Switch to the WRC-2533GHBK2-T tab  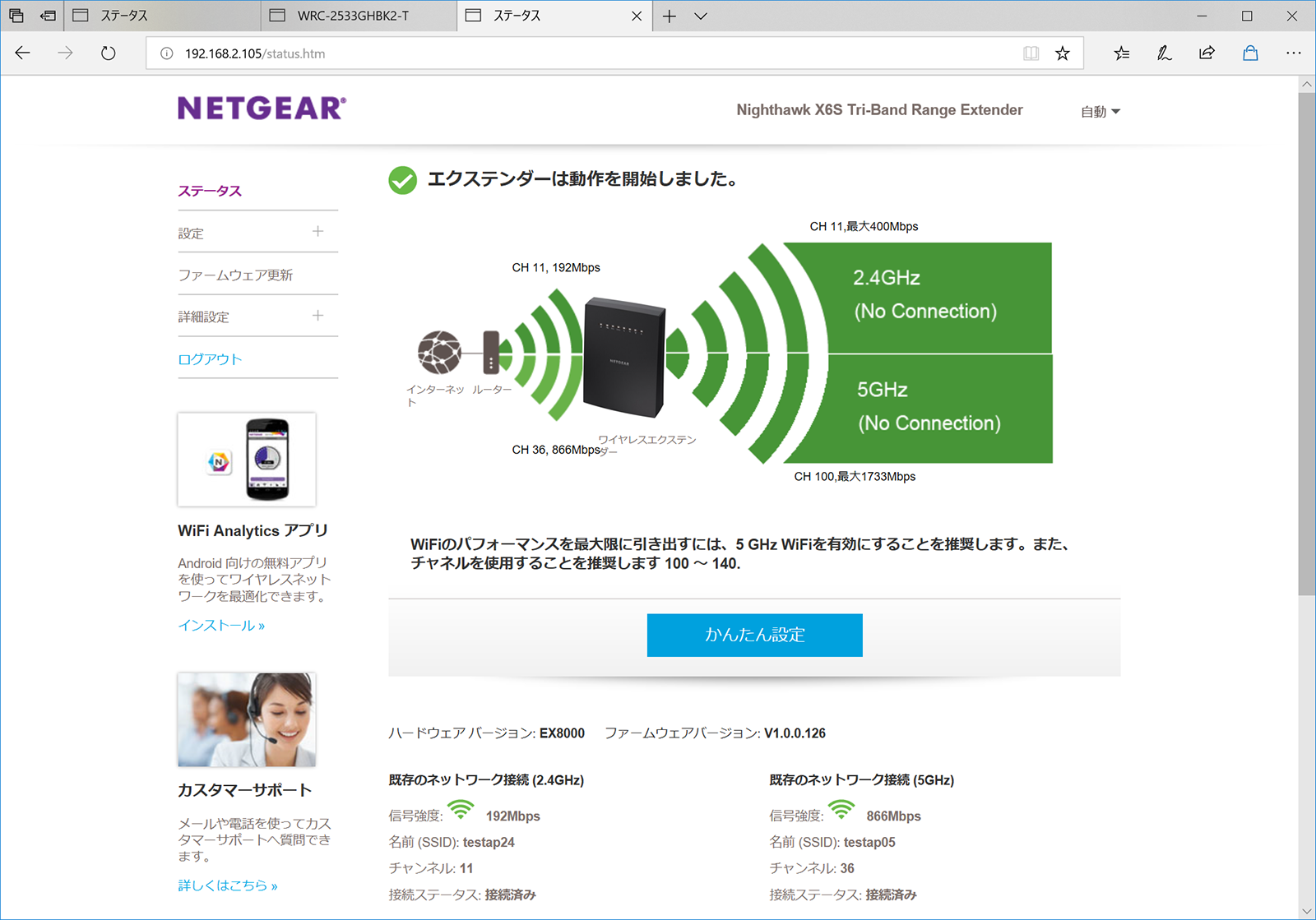(x=354, y=16)
